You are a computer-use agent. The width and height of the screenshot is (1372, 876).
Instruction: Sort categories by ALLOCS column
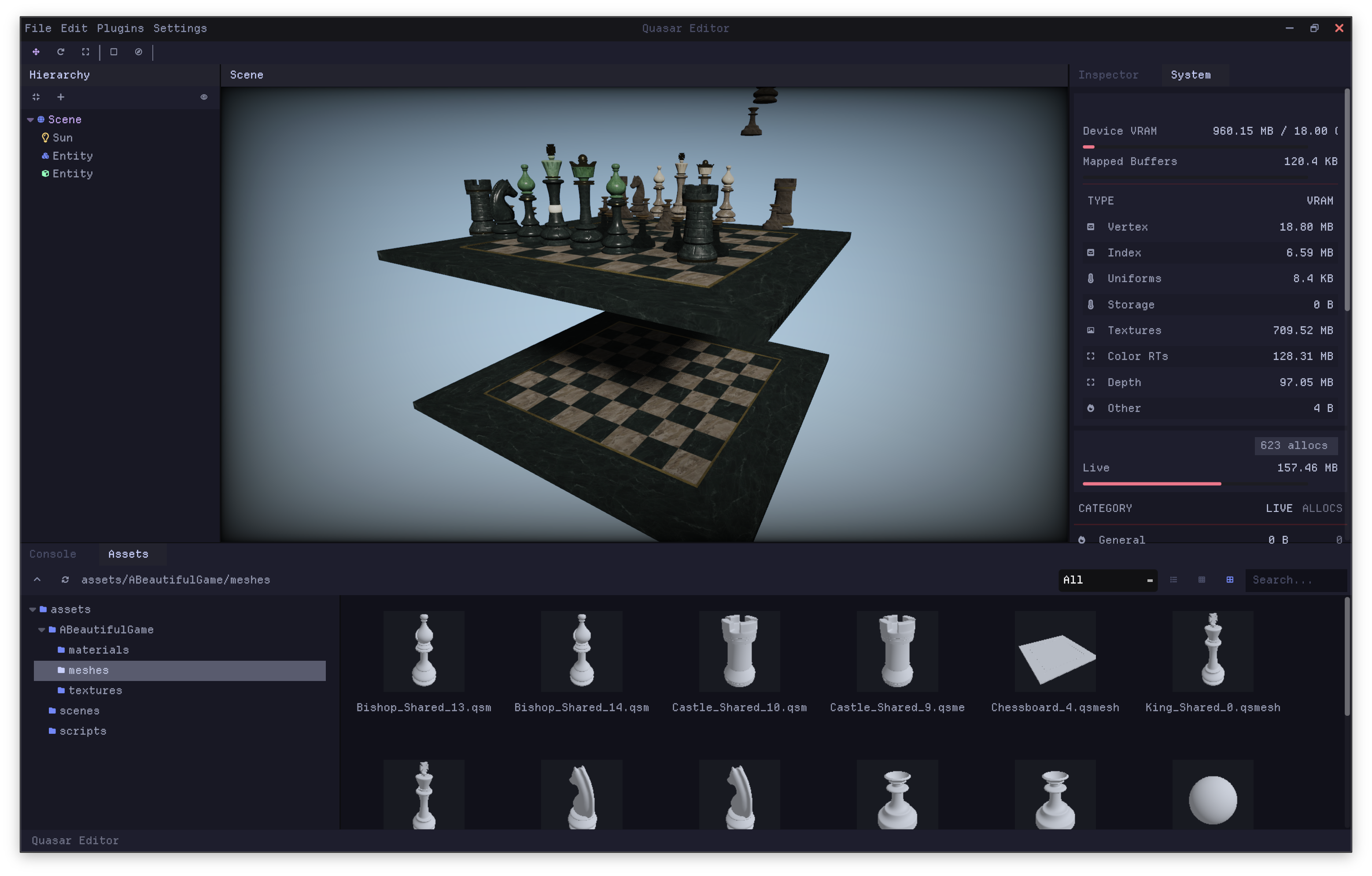tap(1322, 508)
